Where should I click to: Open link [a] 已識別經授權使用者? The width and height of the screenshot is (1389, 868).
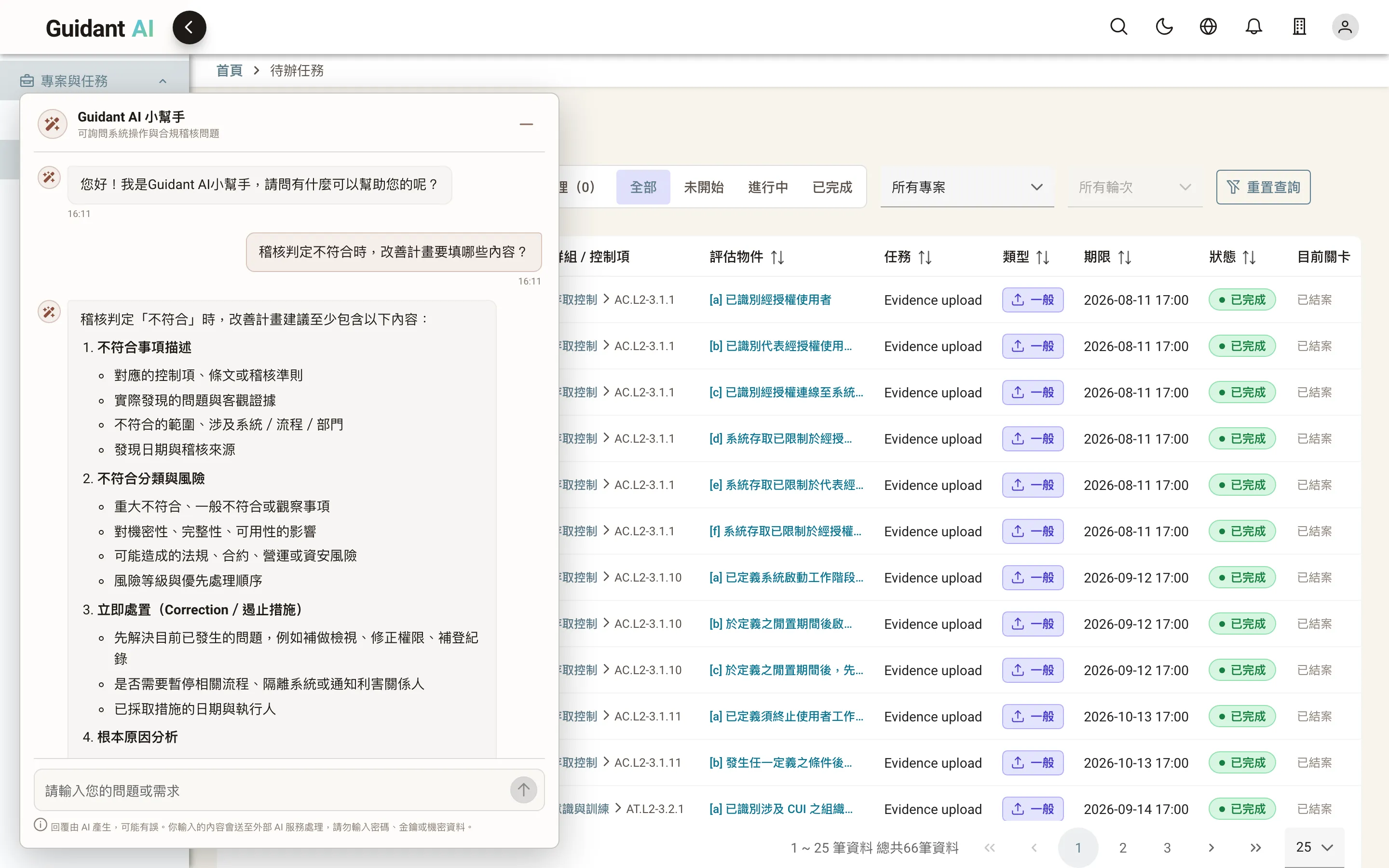(770, 299)
